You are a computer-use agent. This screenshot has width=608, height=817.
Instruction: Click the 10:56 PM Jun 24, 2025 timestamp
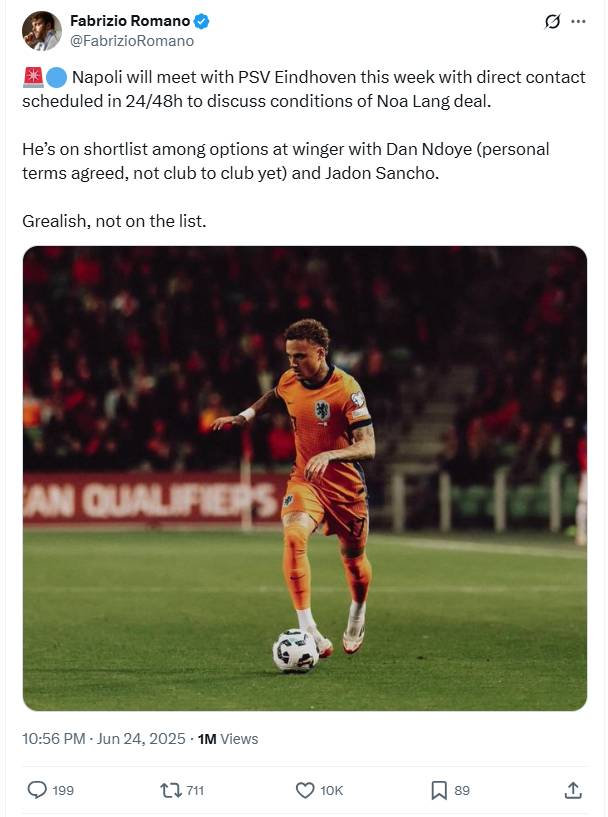104,739
